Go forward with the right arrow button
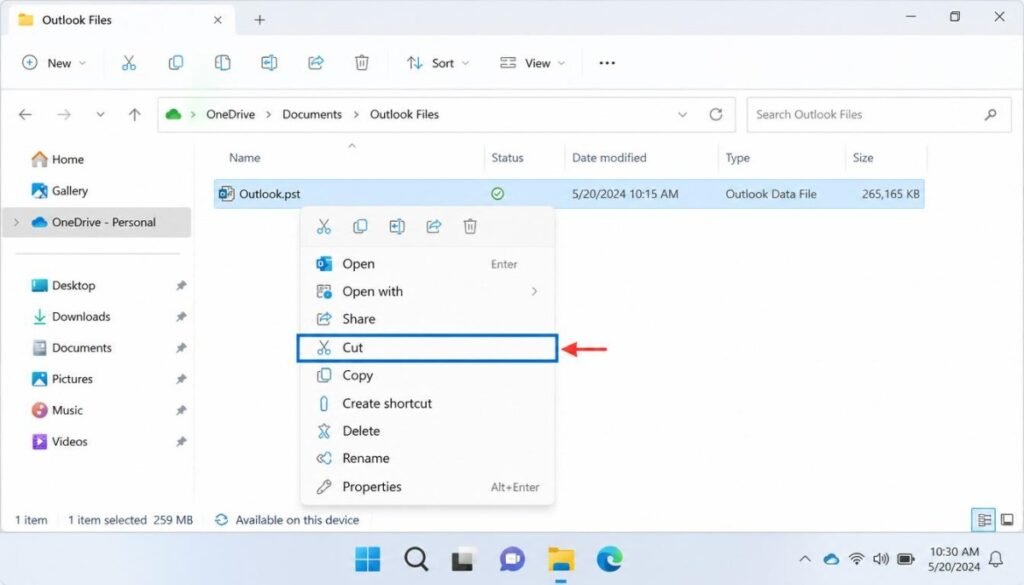The height and width of the screenshot is (585, 1024). coord(63,114)
